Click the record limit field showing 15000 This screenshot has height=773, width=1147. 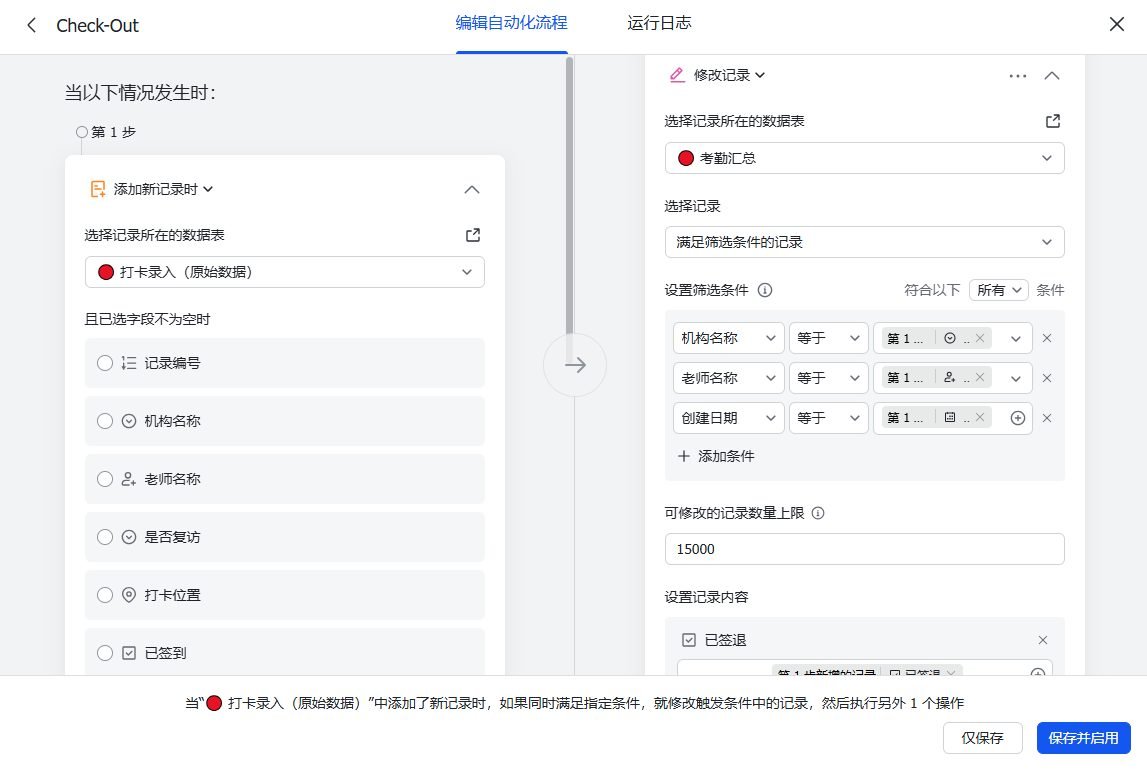864,549
